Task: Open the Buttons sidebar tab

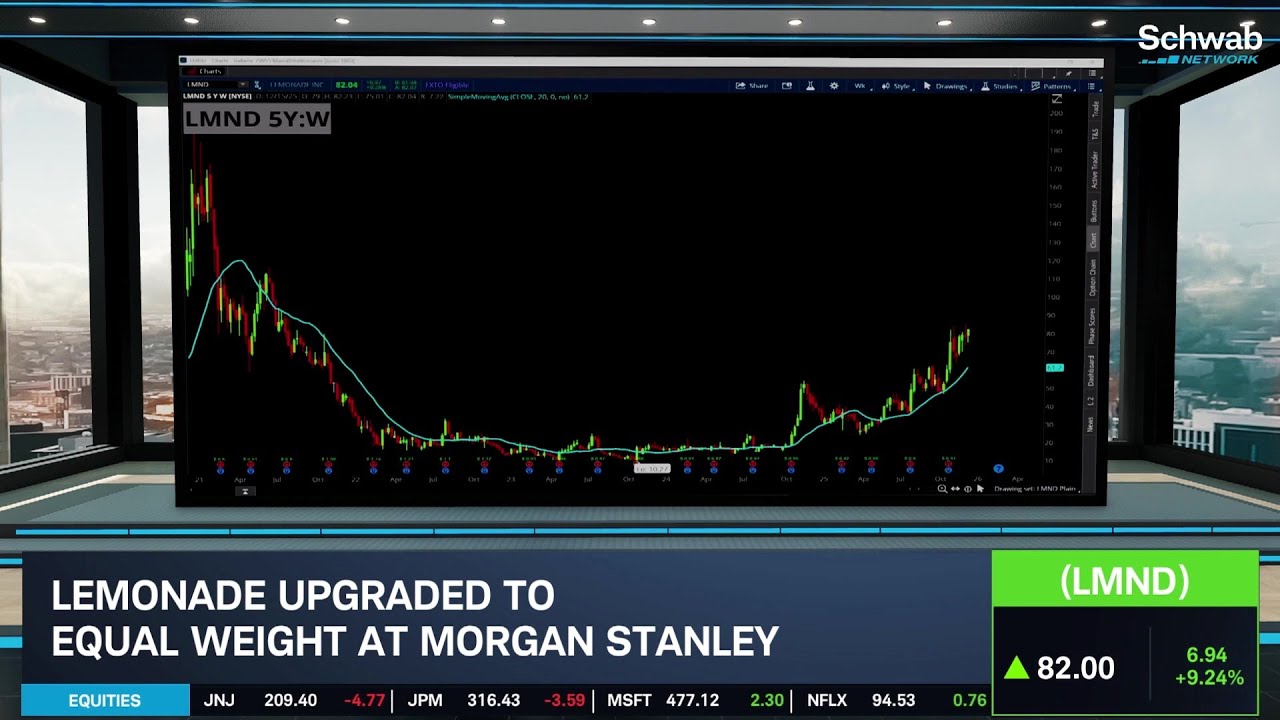Action: (1095, 211)
